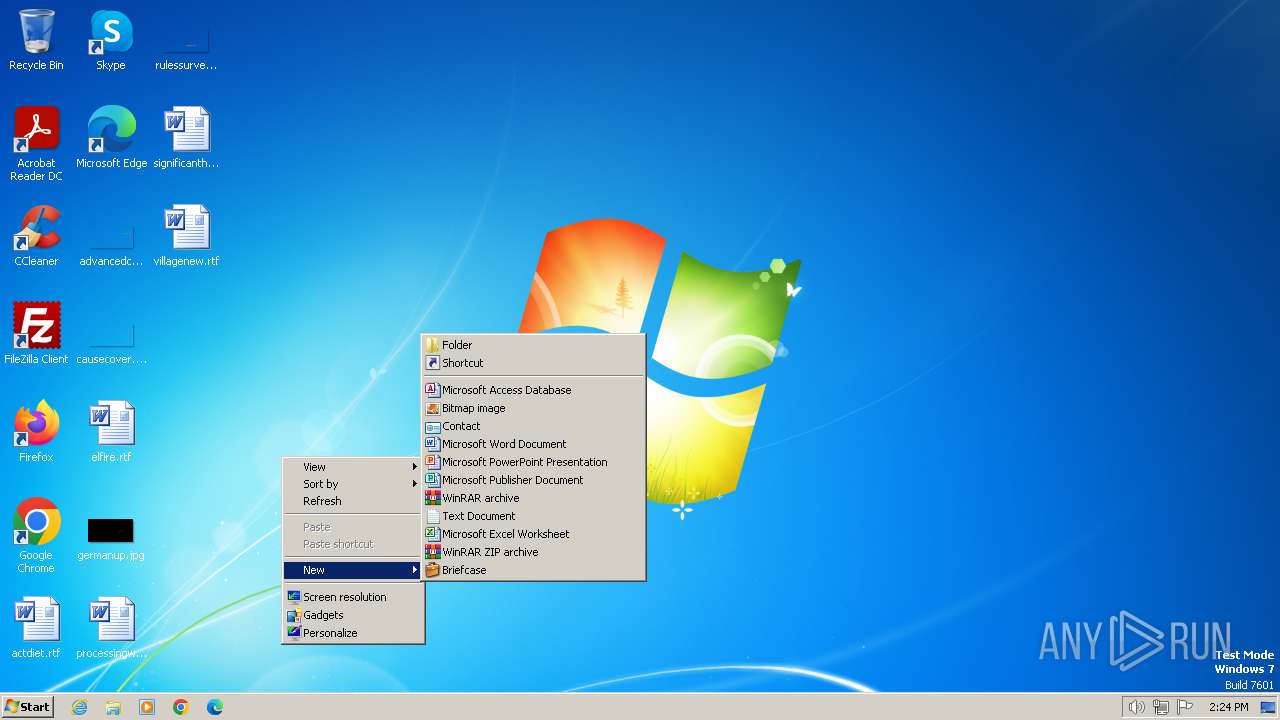The image size is (1280, 720).
Task: Open Windows Explorer from the taskbar
Action: (x=113, y=707)
